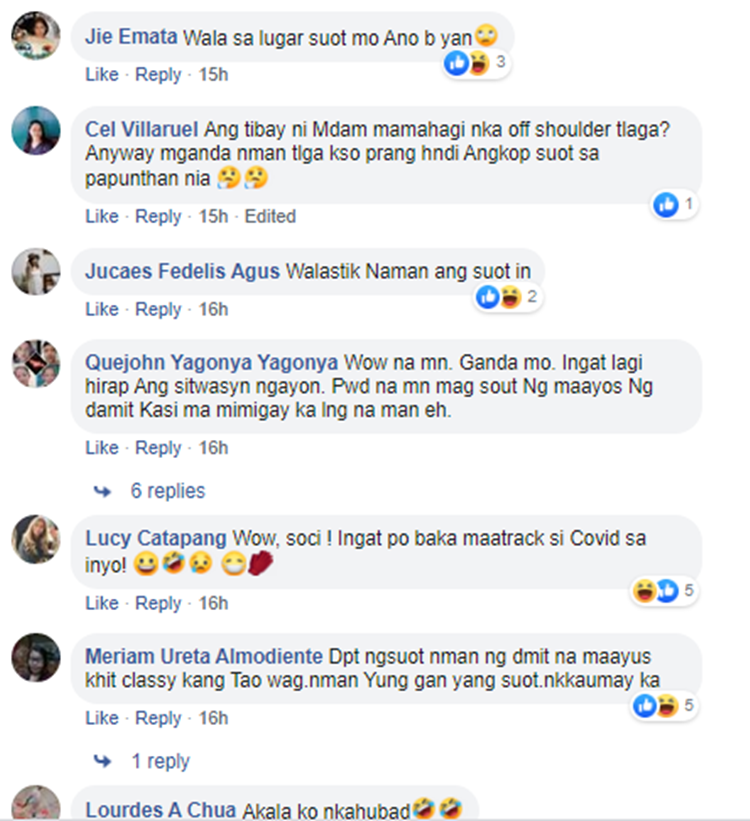Open Lourdes A Chua profile name

tap(160, 809)
